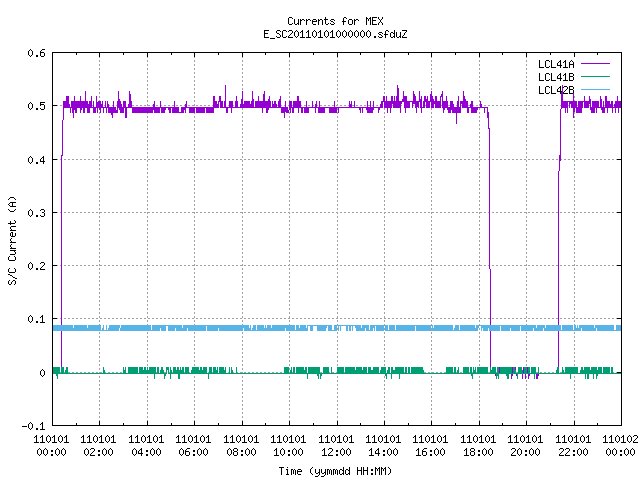Click the 0.1 y-axis tick label
The height and width of the screenshot is (480, 640).
36,319
